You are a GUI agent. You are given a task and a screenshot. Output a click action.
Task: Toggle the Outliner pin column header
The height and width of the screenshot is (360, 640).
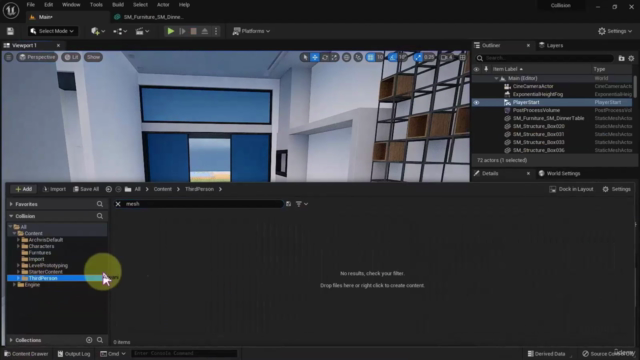tap(486, 69)
